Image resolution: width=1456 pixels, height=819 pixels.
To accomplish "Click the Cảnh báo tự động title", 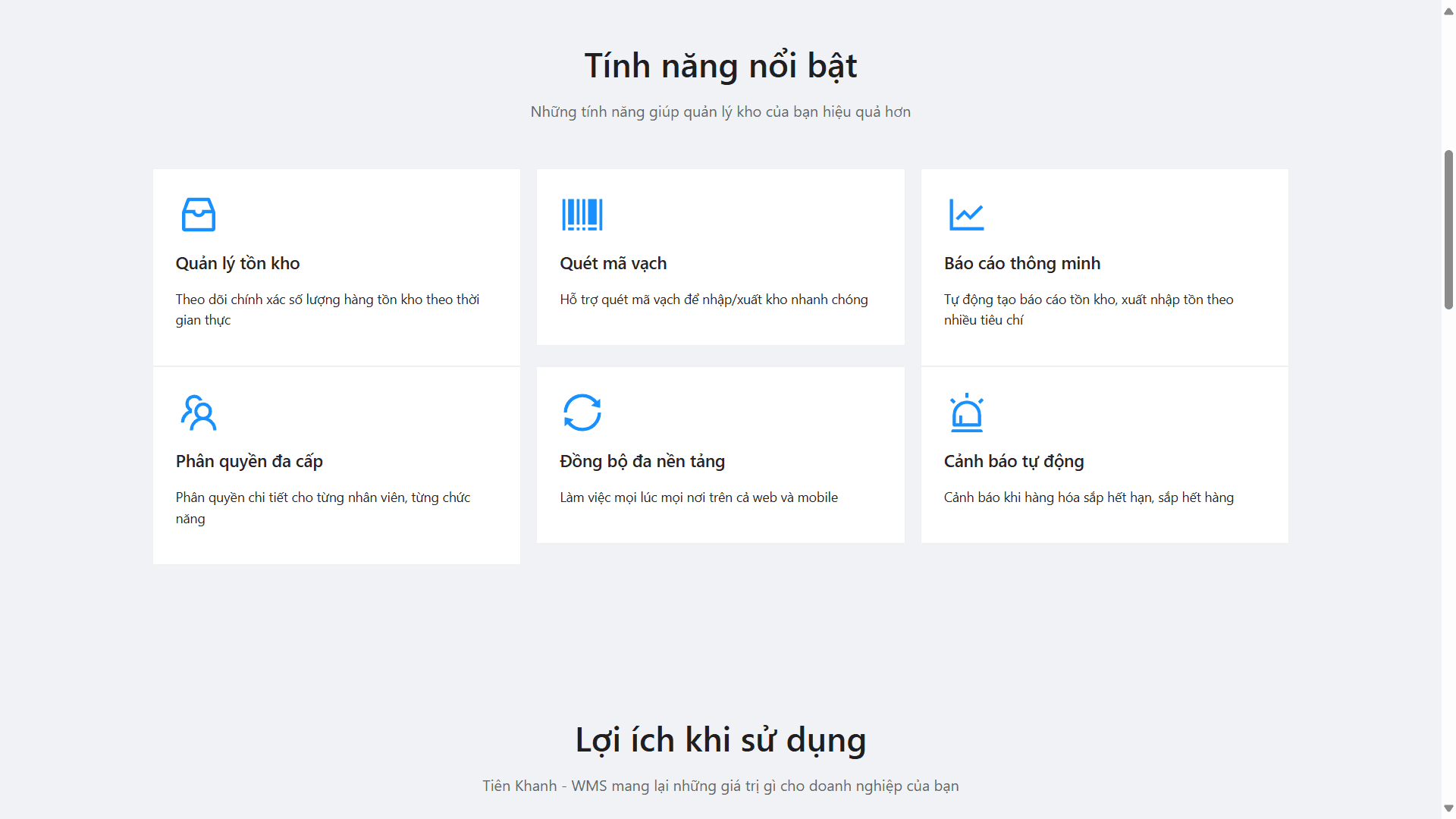I will [1013, 461].
